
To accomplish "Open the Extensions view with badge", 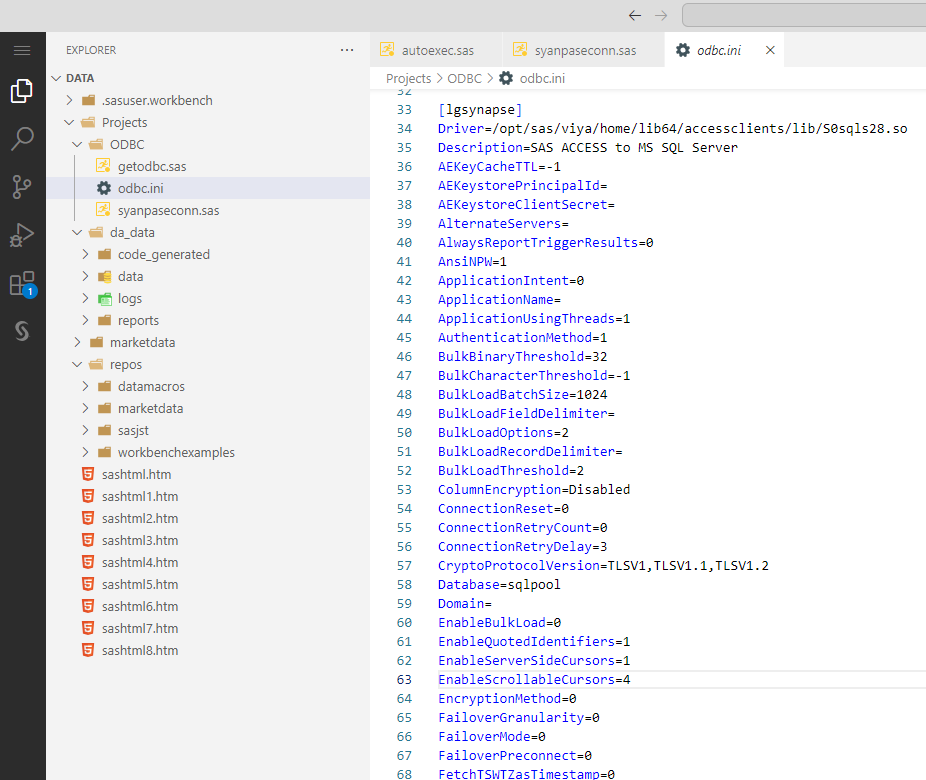I will click(x=22, y=283).
